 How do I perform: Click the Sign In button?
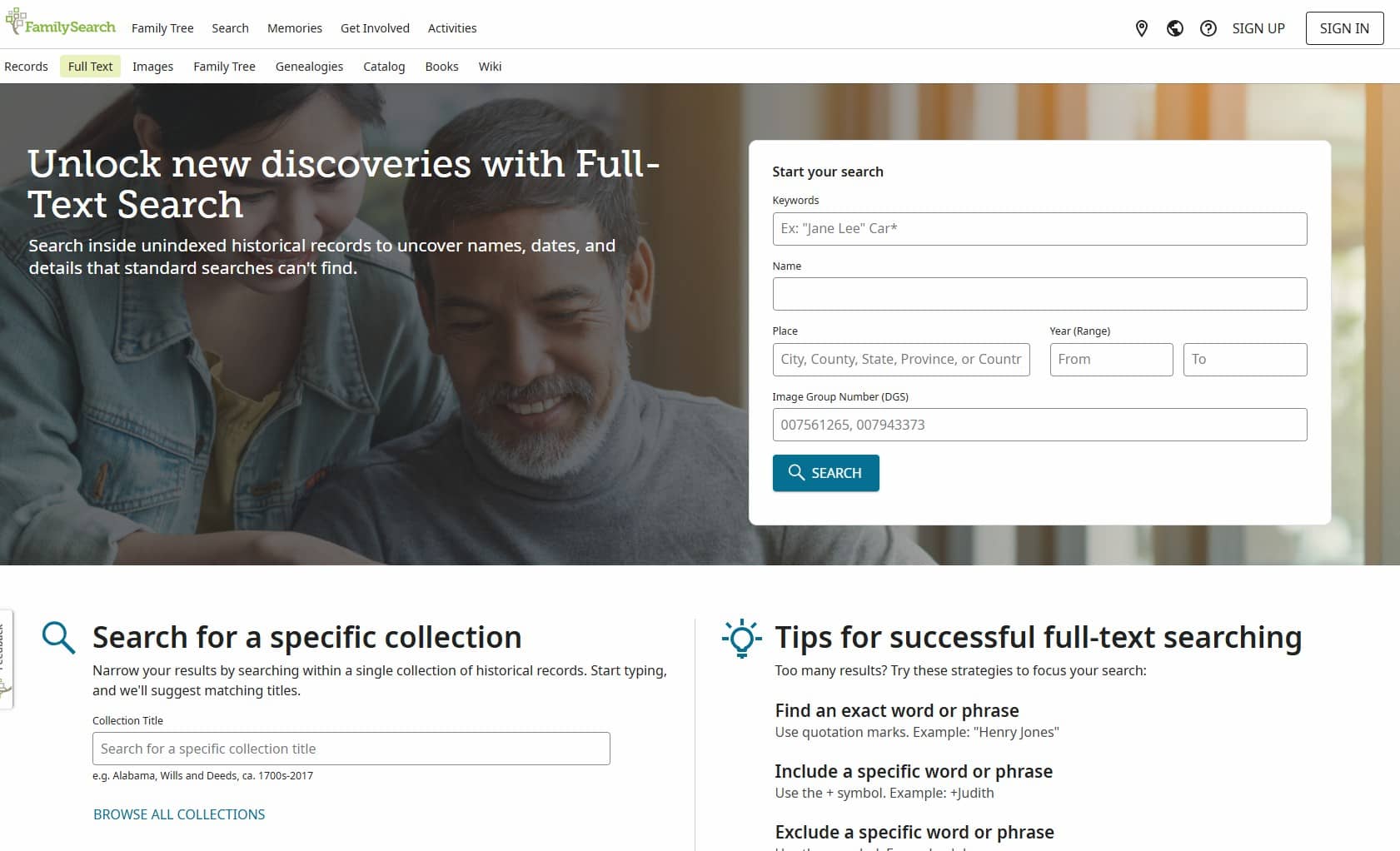[x=1344, y=28]
